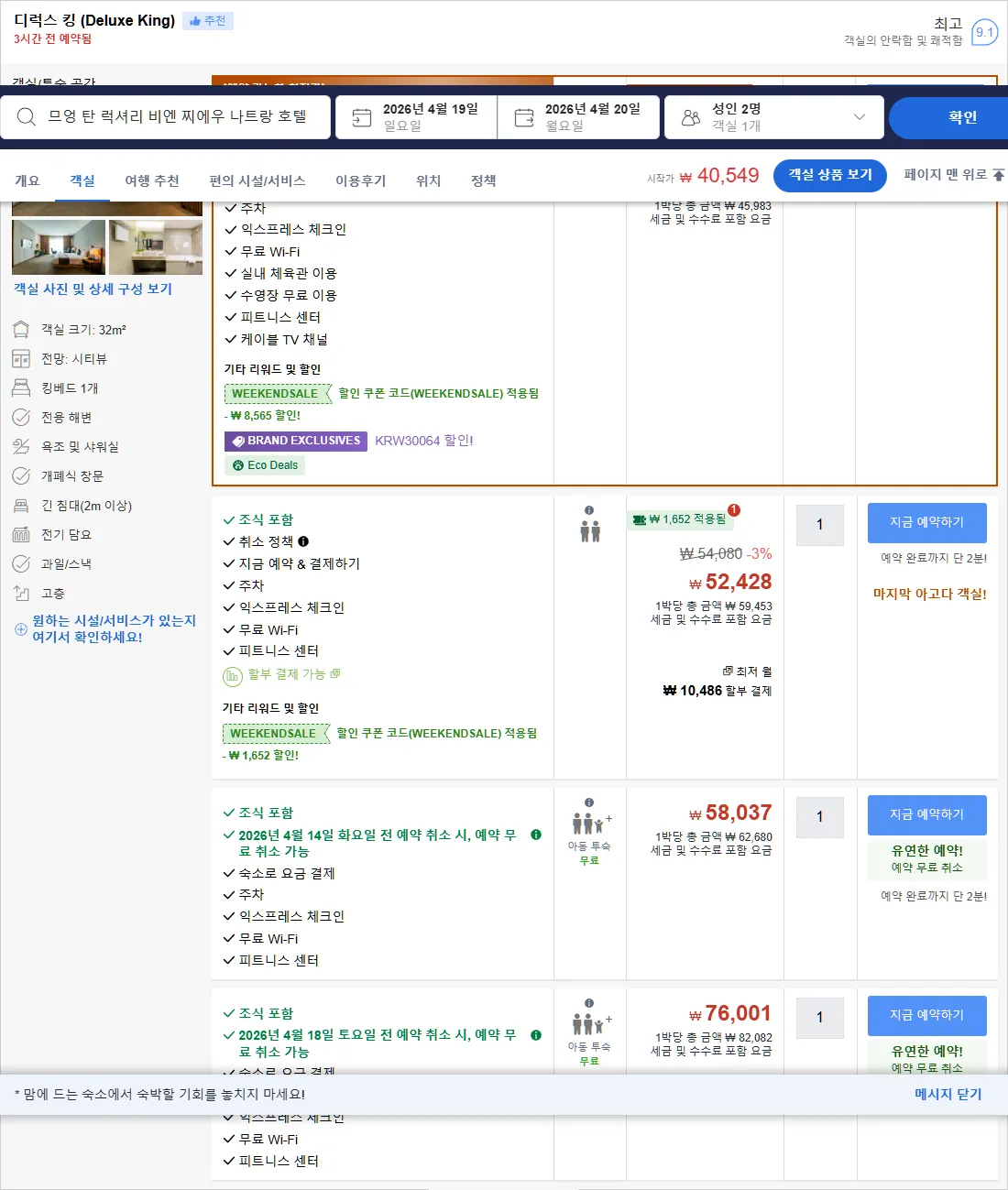Click the info icon next to 취소 정책
This screenshot has height=1190, width=1008.
tap(303, 541)
